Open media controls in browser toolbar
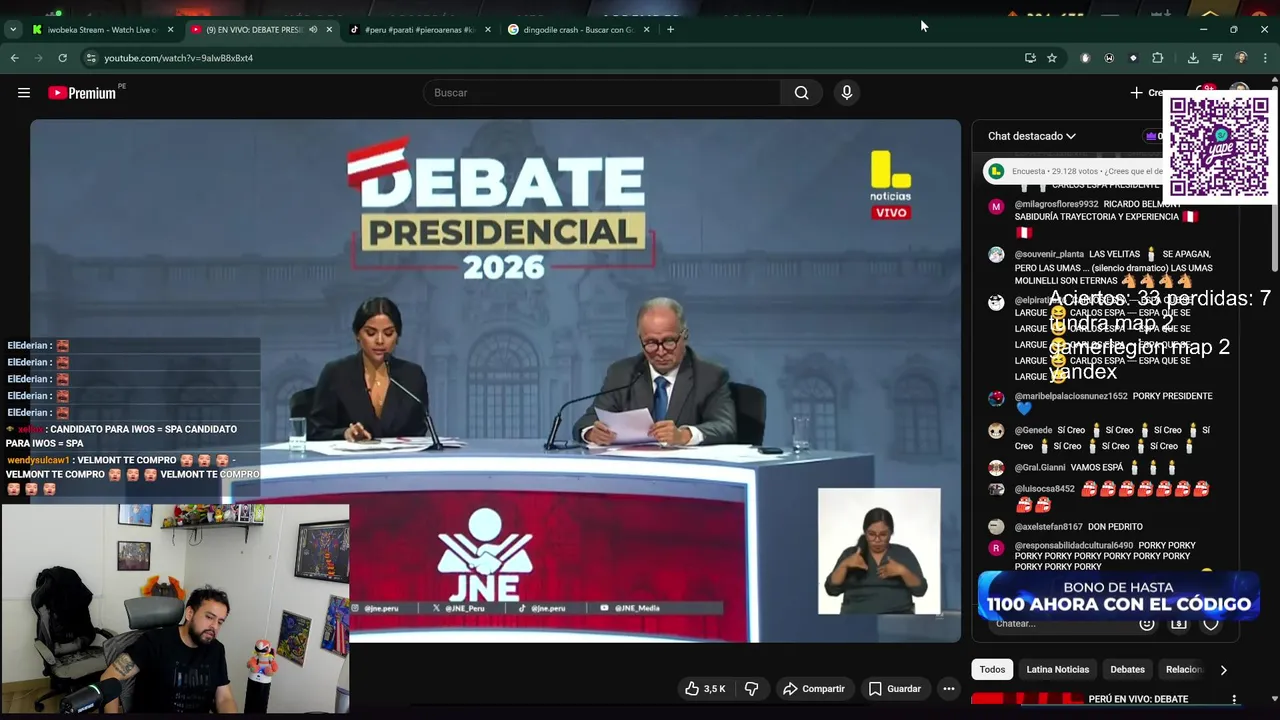Viewport: 1280px width, 720px height. [1217, 58]
